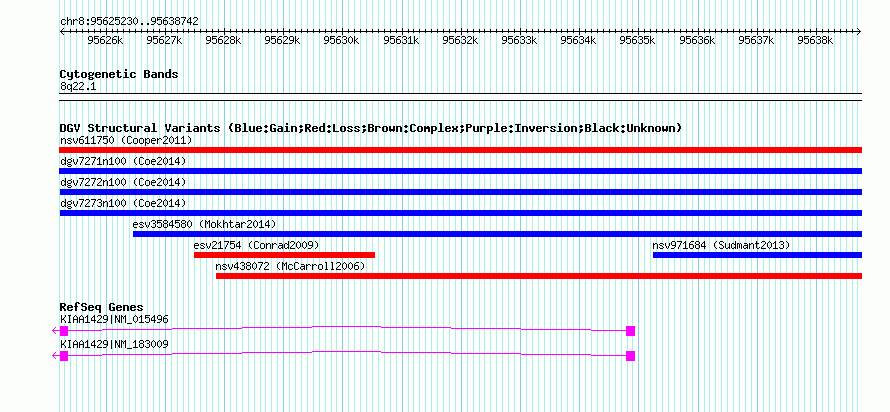Click the blue nsv971684 gain bar
The width and height of the screenshot is (890, 412).
coord(757,255)
